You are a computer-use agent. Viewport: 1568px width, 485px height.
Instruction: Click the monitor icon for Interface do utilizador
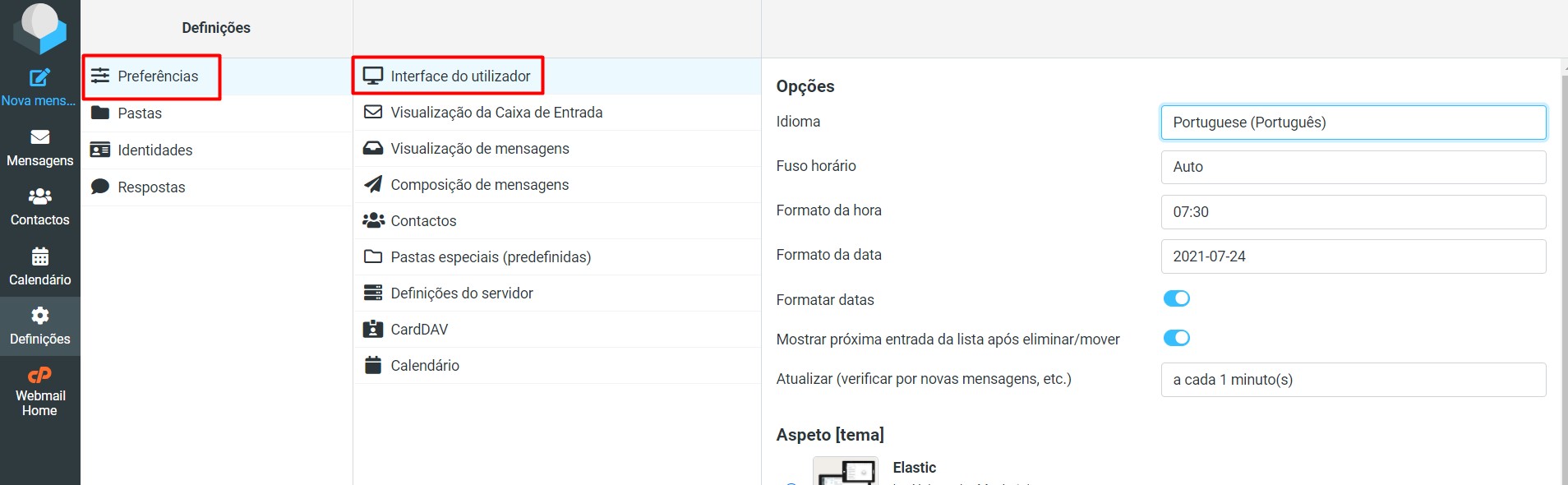click(x=373, y=76)
